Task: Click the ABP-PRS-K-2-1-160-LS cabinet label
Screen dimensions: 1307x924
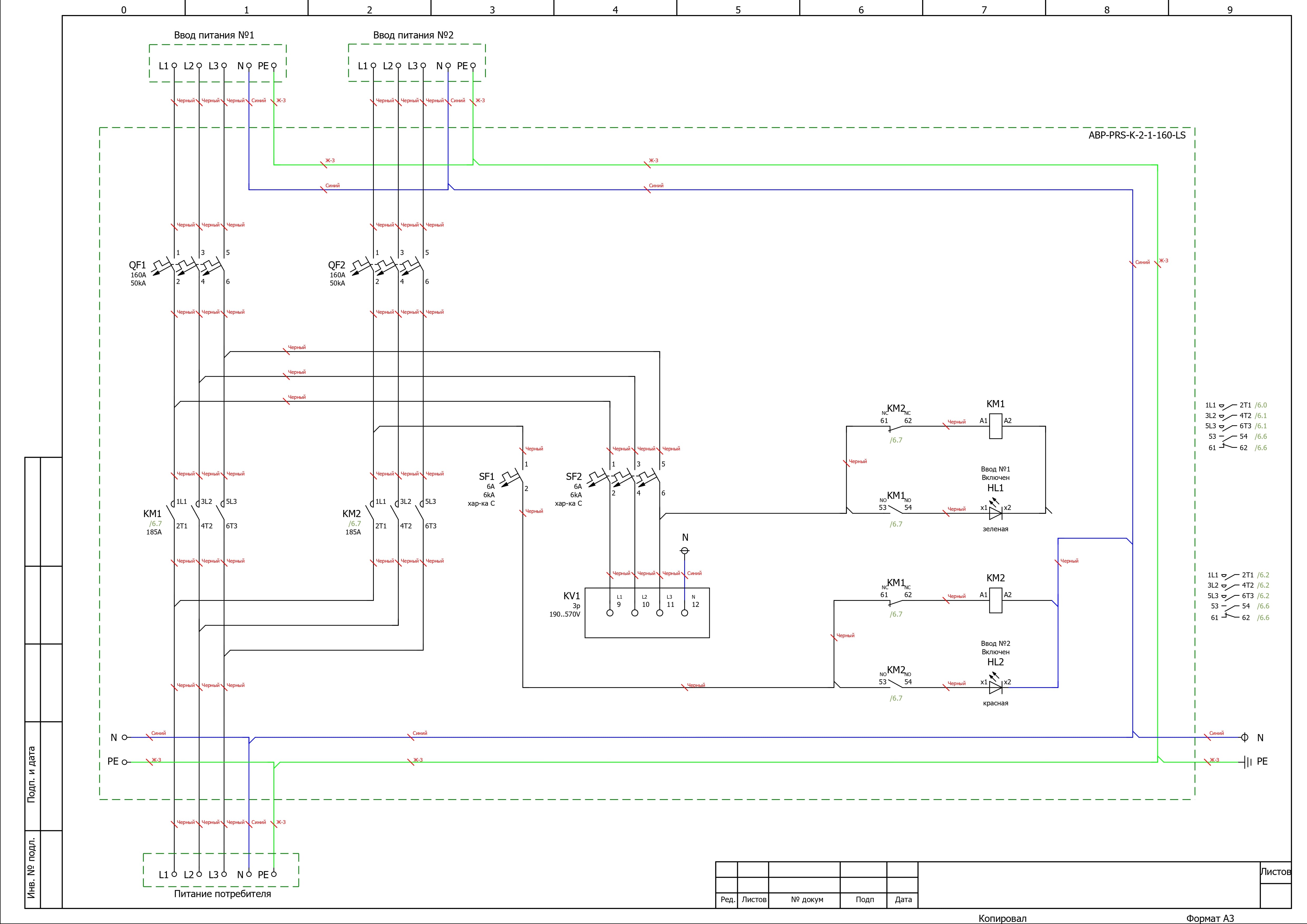Action: [x=1137, y=135]
